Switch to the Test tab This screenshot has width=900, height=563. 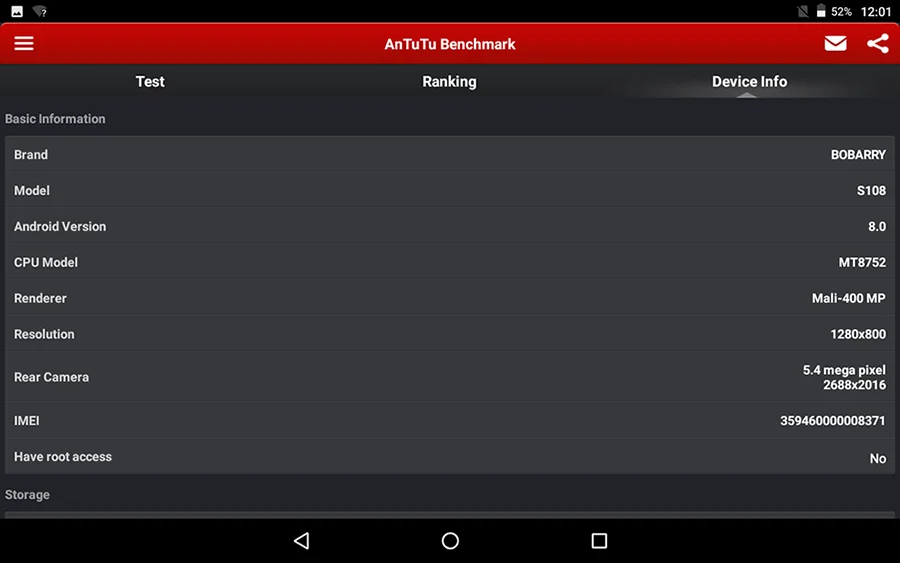pos(150,81)
